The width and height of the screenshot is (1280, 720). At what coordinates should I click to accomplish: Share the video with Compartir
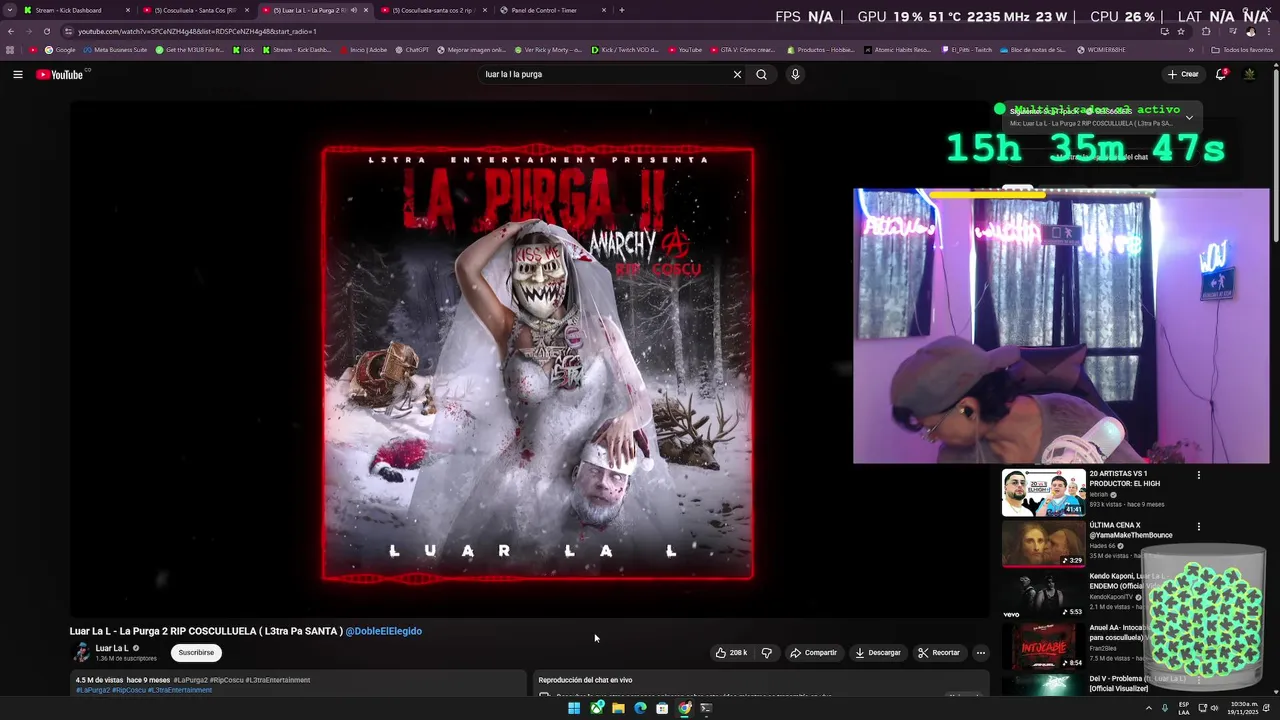click(813, 653)
